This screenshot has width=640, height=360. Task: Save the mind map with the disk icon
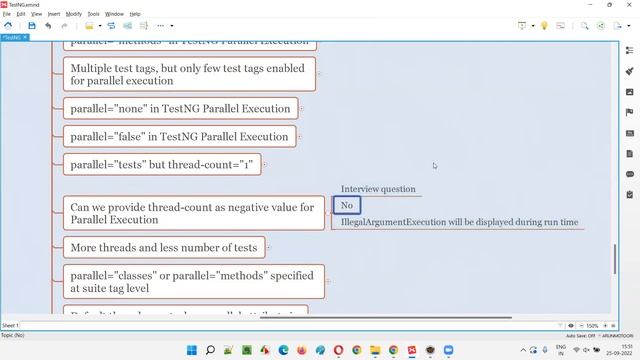tap(32, 26)
